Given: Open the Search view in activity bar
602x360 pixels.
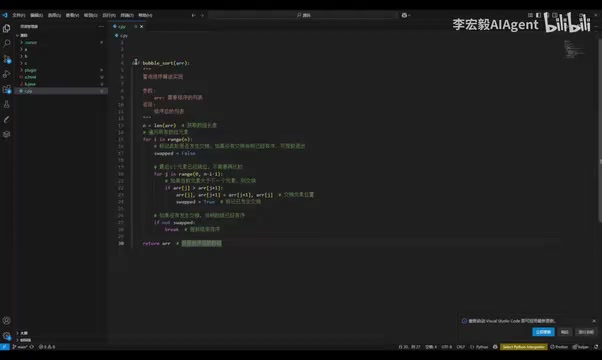Looking at the screenshot, I should click(7, 43).
